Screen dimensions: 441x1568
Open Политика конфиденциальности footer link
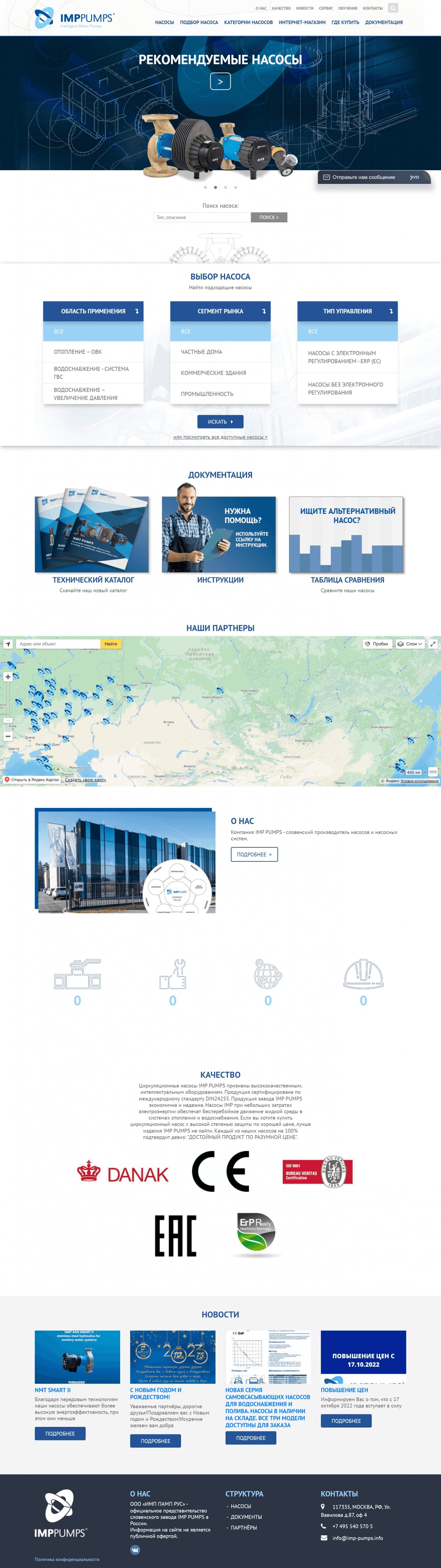[67, 1559]
